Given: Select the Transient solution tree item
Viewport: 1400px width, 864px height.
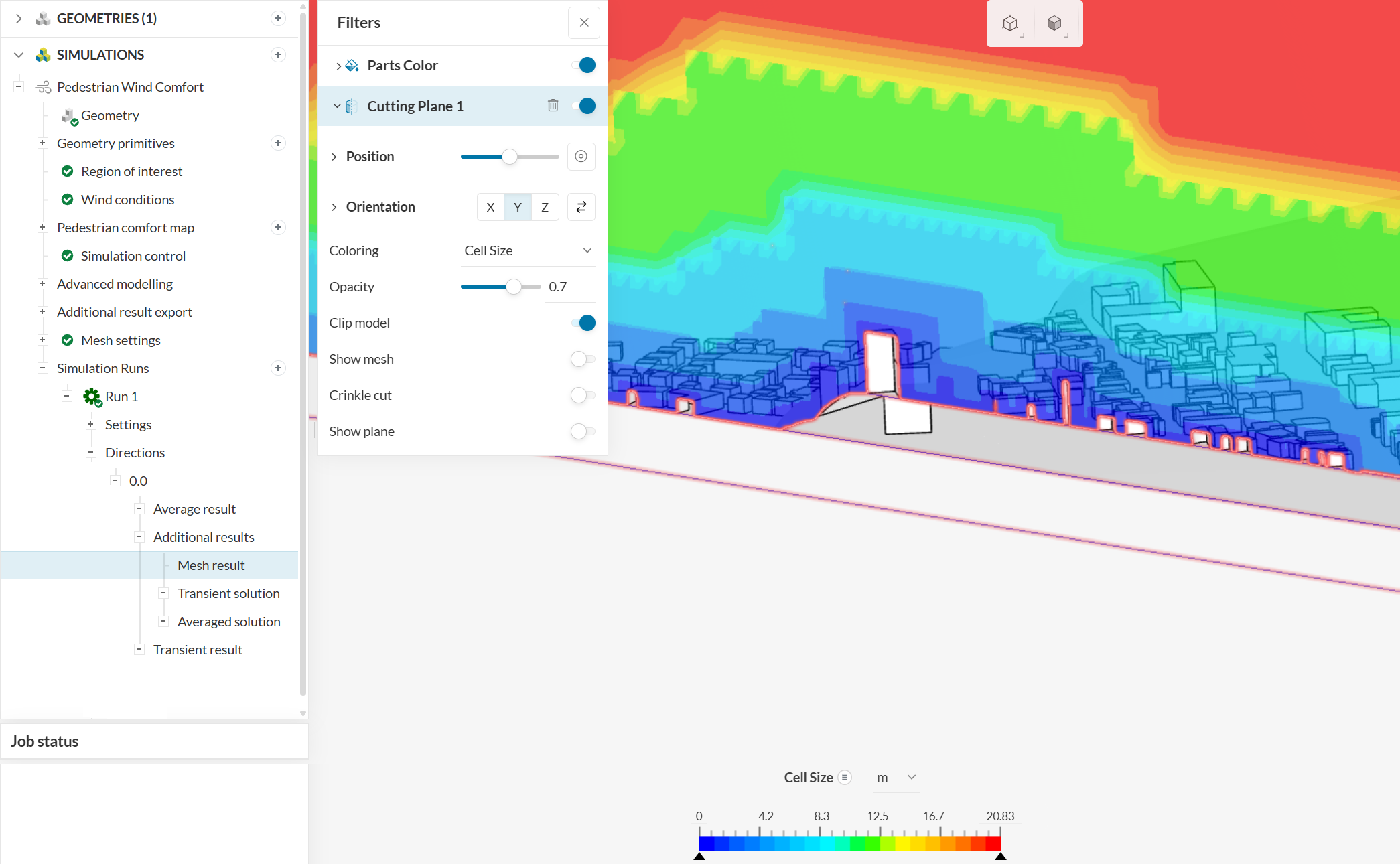Looking at the screenshot, I should point(228,593).
